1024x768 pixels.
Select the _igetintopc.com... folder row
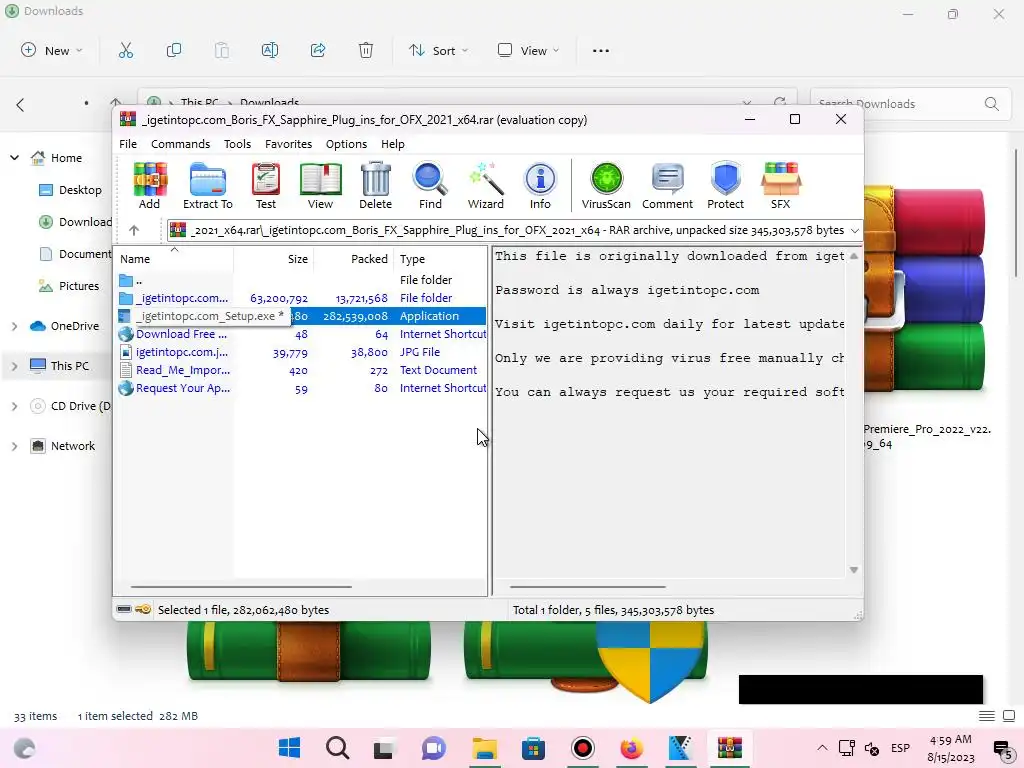point(301,298)
